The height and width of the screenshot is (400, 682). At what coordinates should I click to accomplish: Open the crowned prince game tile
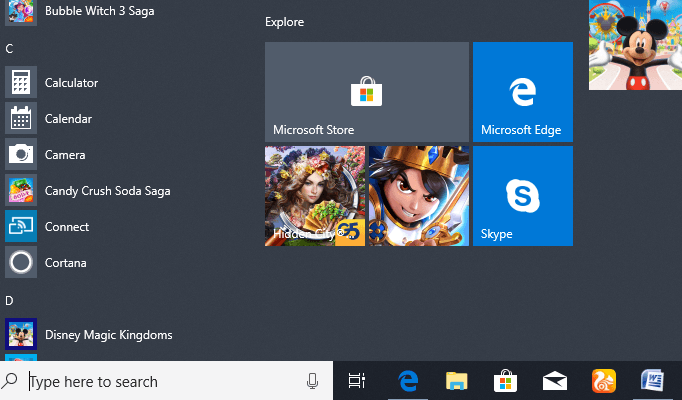pos(419,196)
